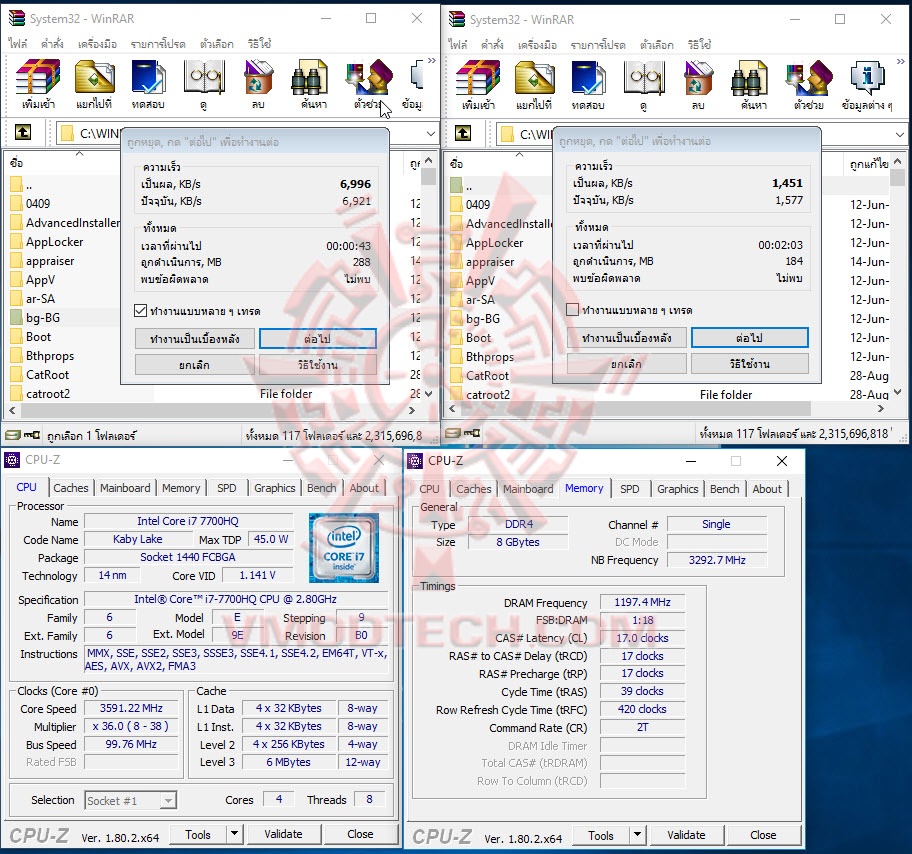Click Add icon in left WinRAR toolbar

38,77
